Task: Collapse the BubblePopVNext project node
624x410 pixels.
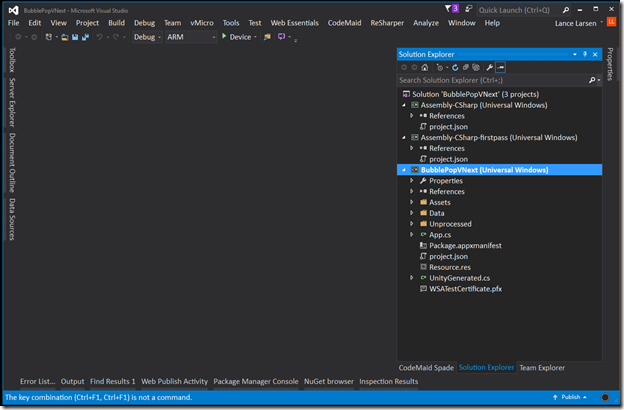Action: [404, 170]
